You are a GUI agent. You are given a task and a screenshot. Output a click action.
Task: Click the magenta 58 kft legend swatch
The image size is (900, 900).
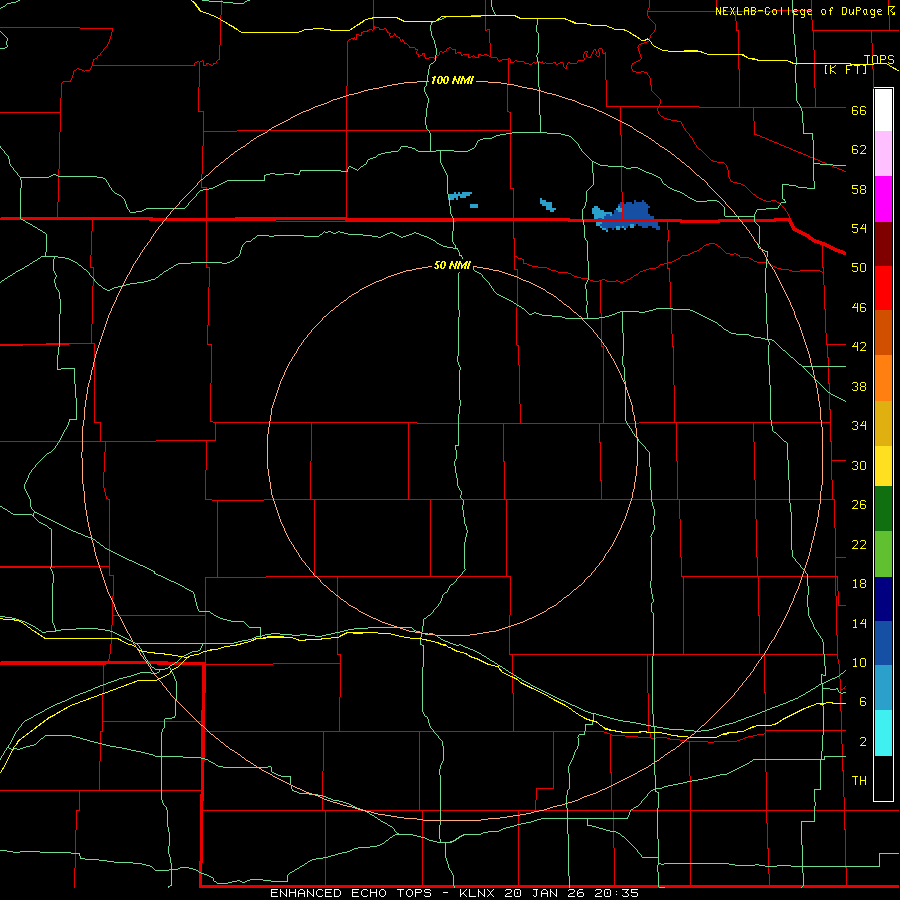[883, 199]
